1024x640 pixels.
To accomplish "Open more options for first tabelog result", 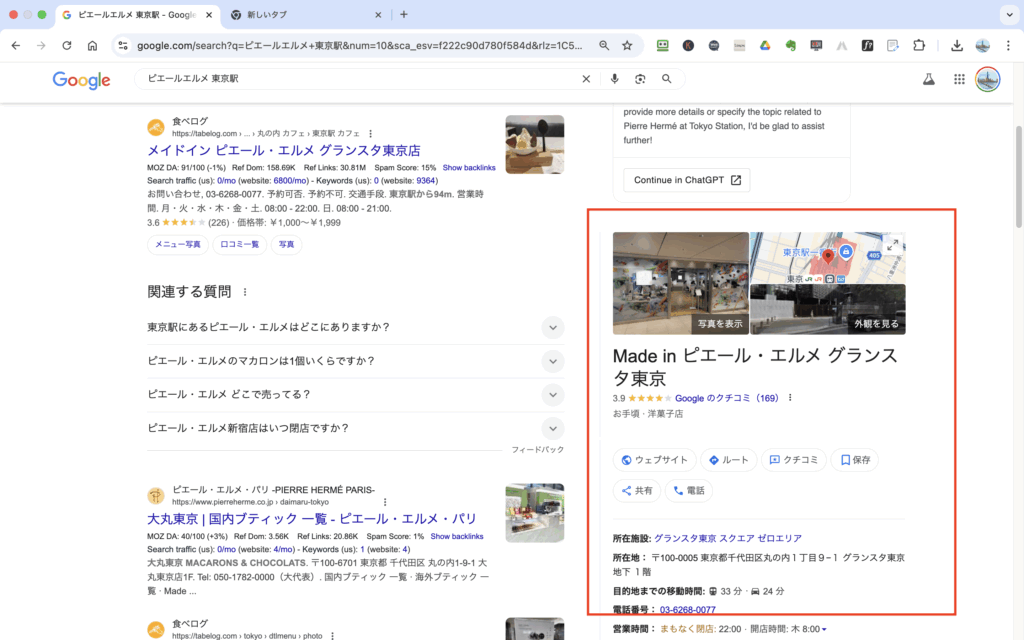I will tap(370, 133).
